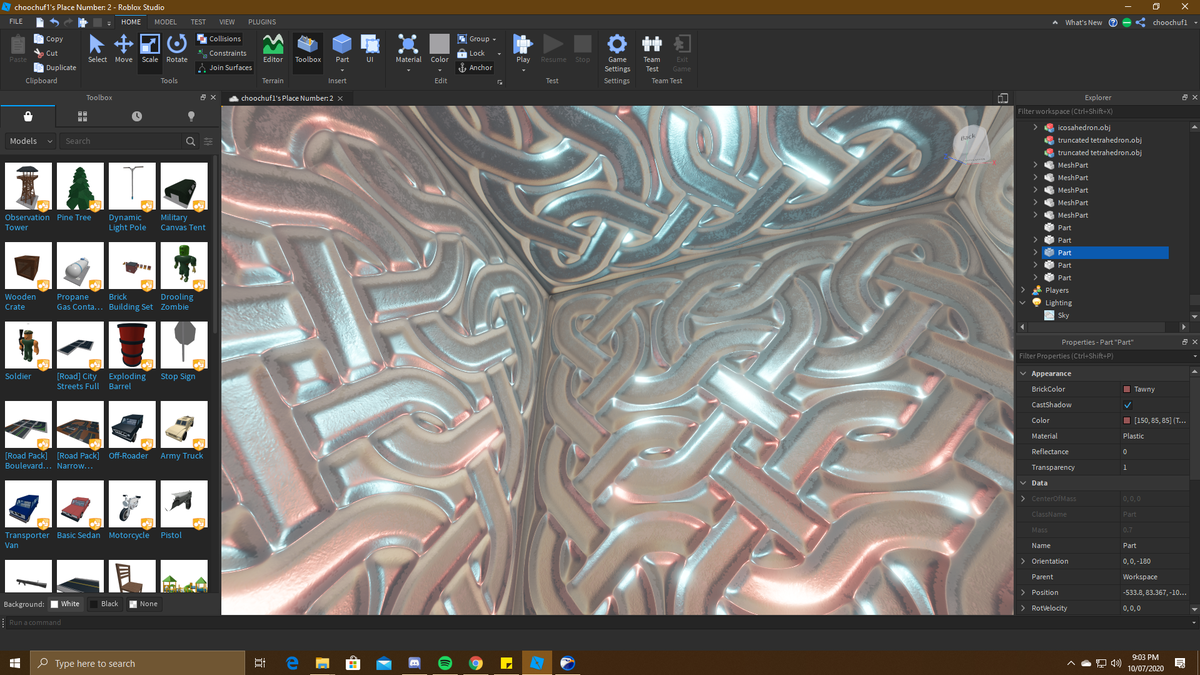
Task: Activate the Move tool
Action: [x=123, y=48]
